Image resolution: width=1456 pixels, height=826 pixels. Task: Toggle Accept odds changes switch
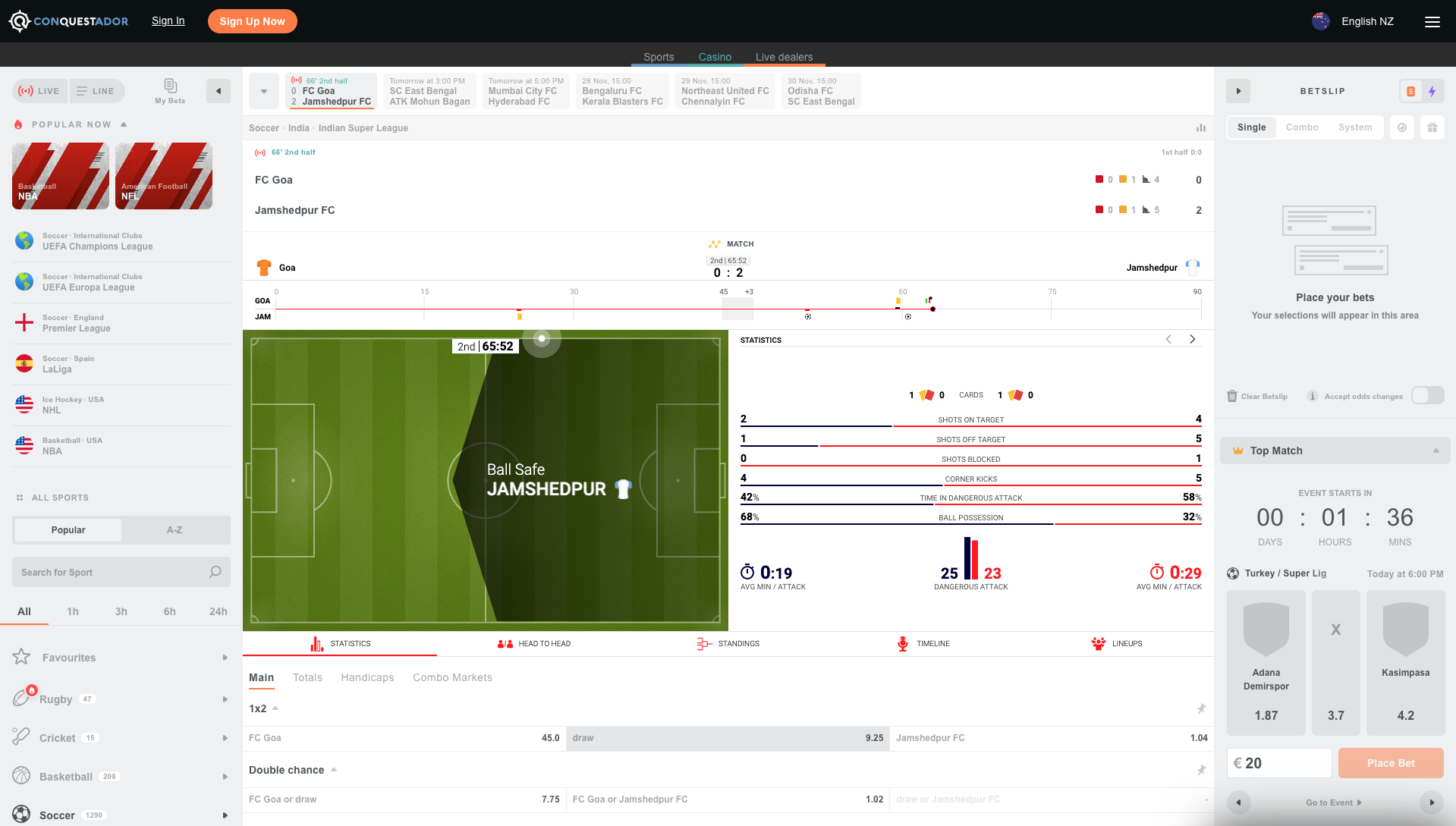point(1427,395)
